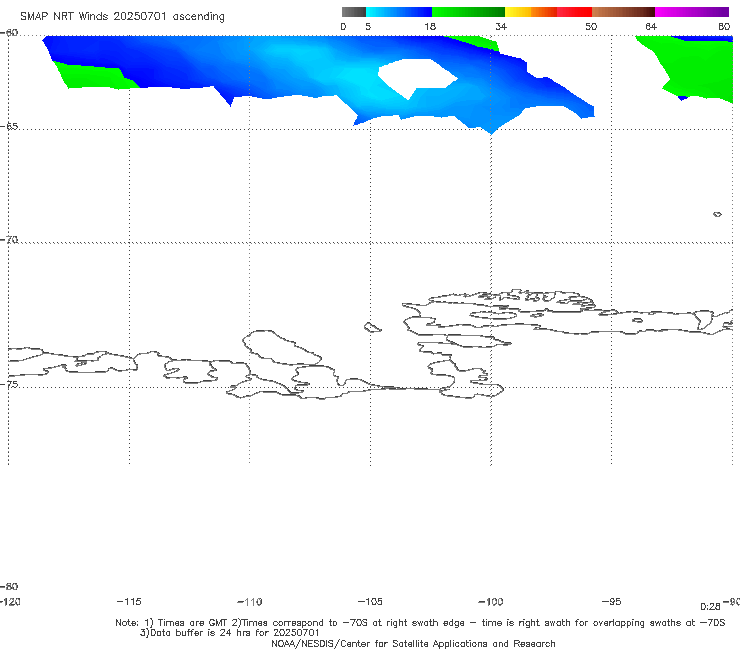Viewport: 740px width, 650px height.
Task: Click the color bar label 18
Action: (x=430, y=26)
